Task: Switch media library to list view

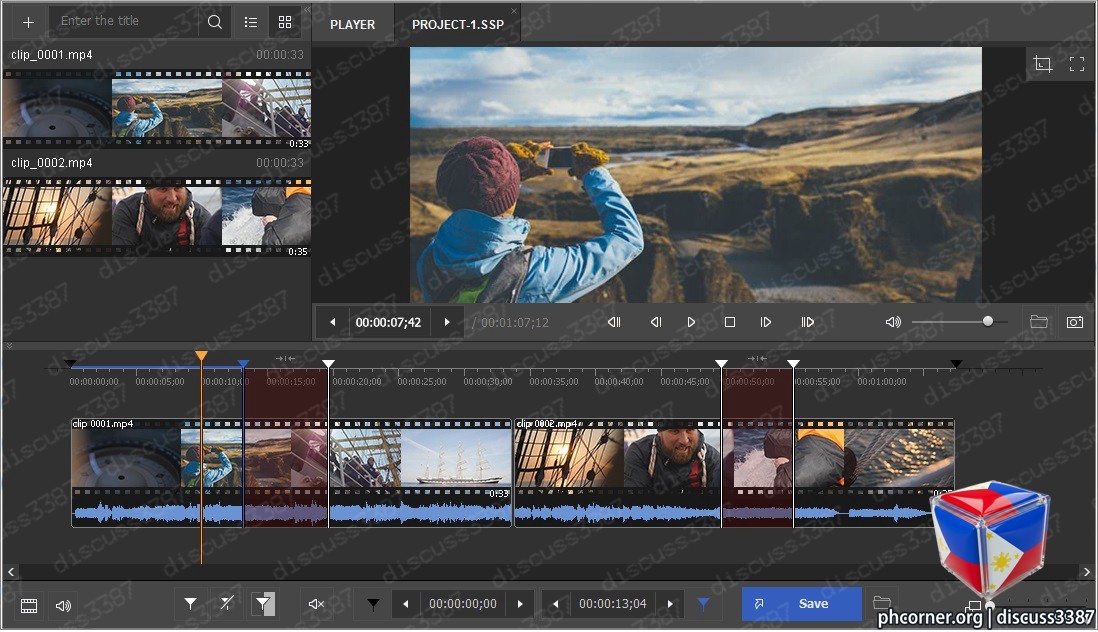Action: pos(251,22)
